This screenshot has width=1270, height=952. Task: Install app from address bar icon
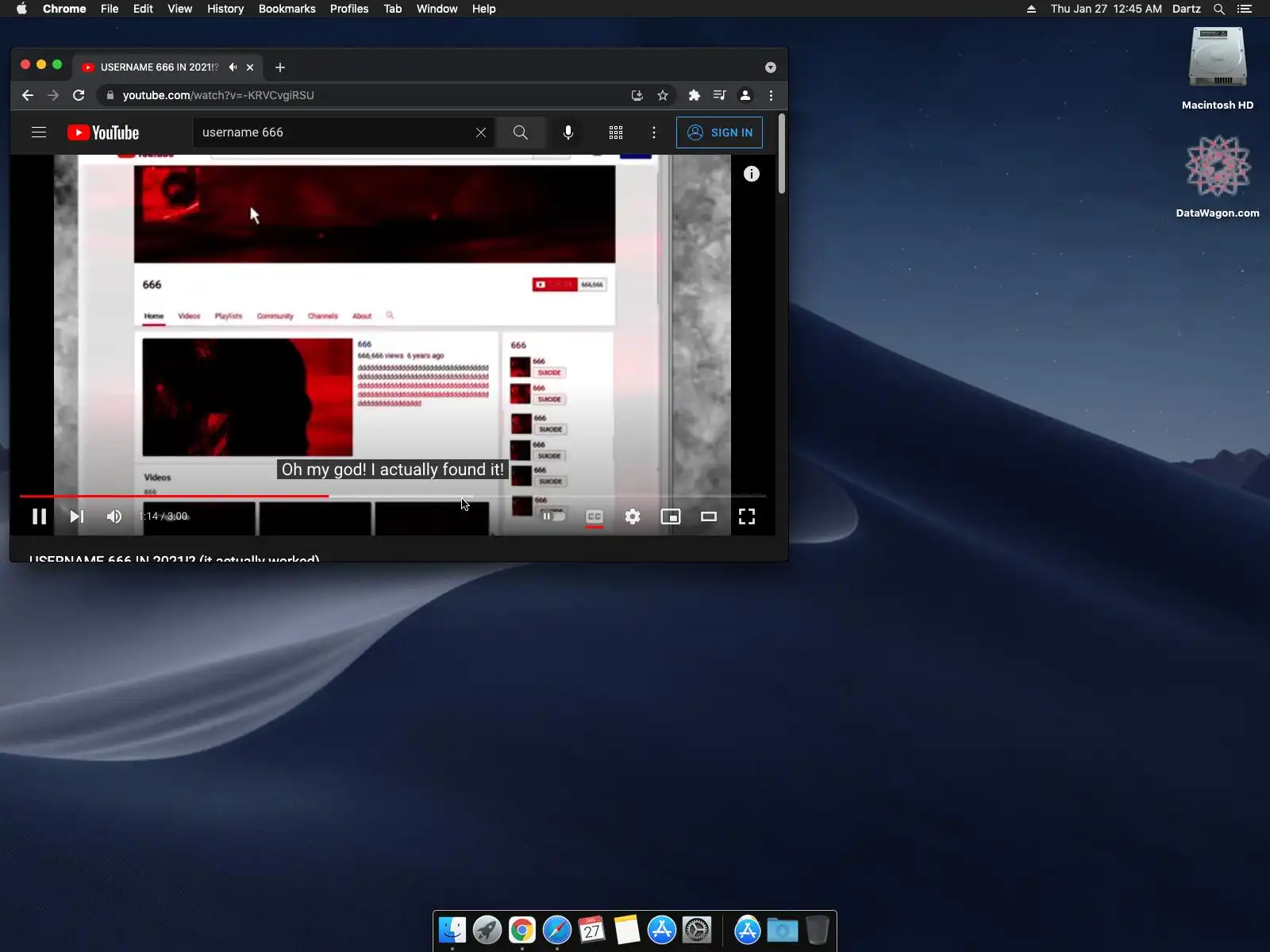637,95
